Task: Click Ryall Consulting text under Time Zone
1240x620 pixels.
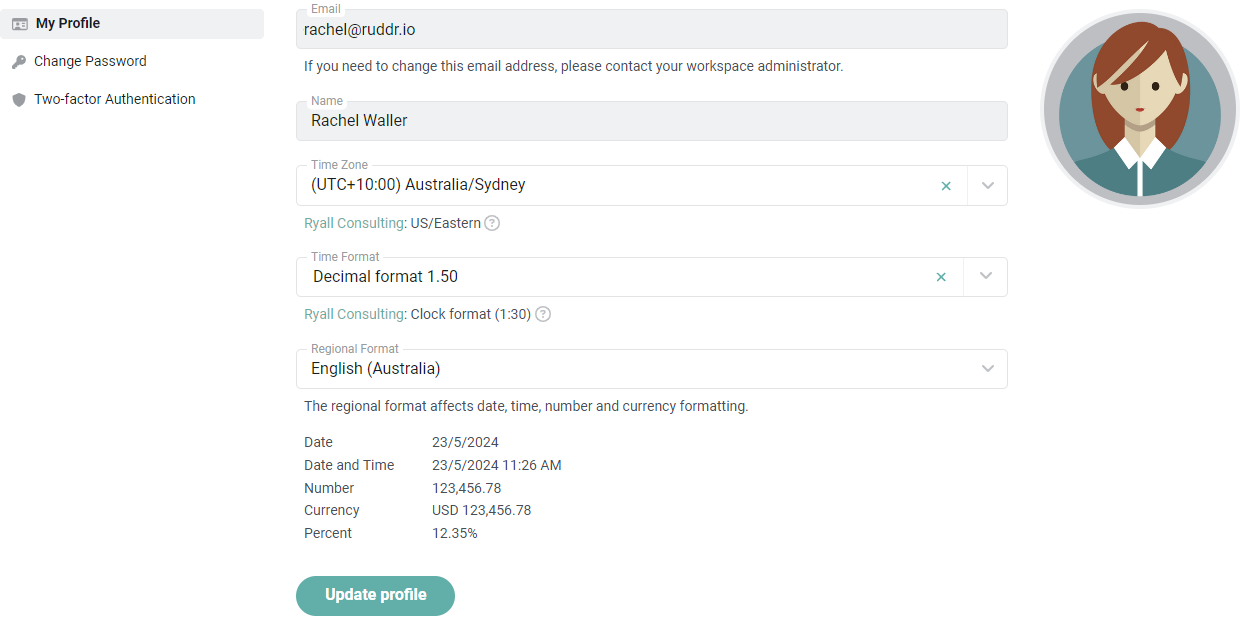Action: click(x=355, y=223)
